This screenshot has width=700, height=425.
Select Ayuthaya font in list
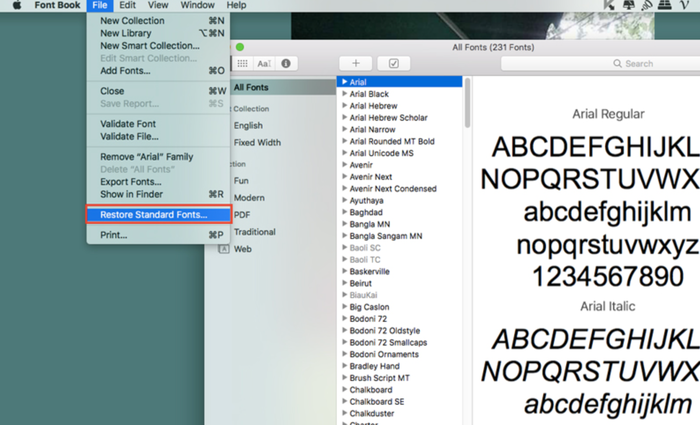pyautogui.click(x=366, y=200)
